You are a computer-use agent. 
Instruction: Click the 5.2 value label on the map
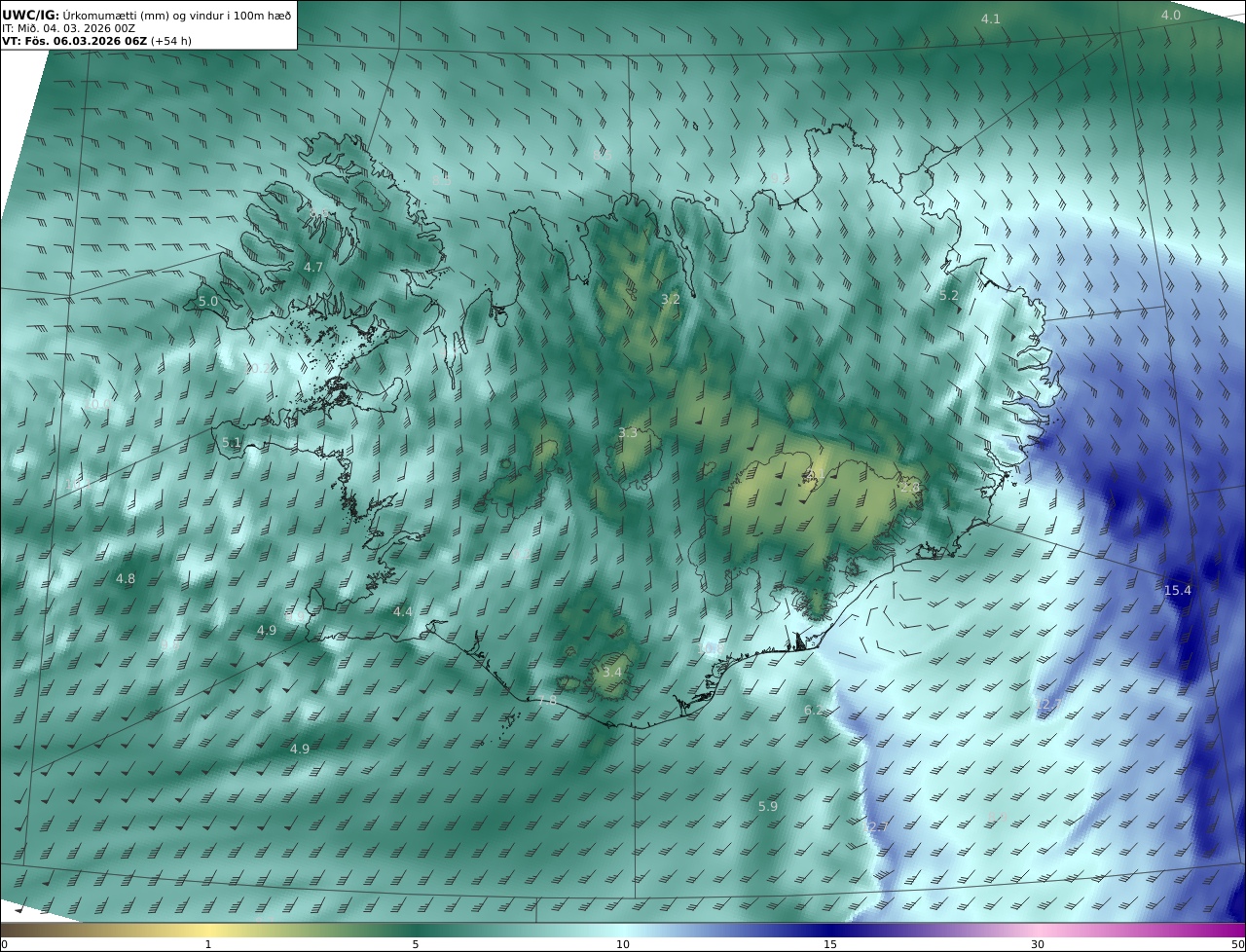pyautogui.click(x=948, y=295)
